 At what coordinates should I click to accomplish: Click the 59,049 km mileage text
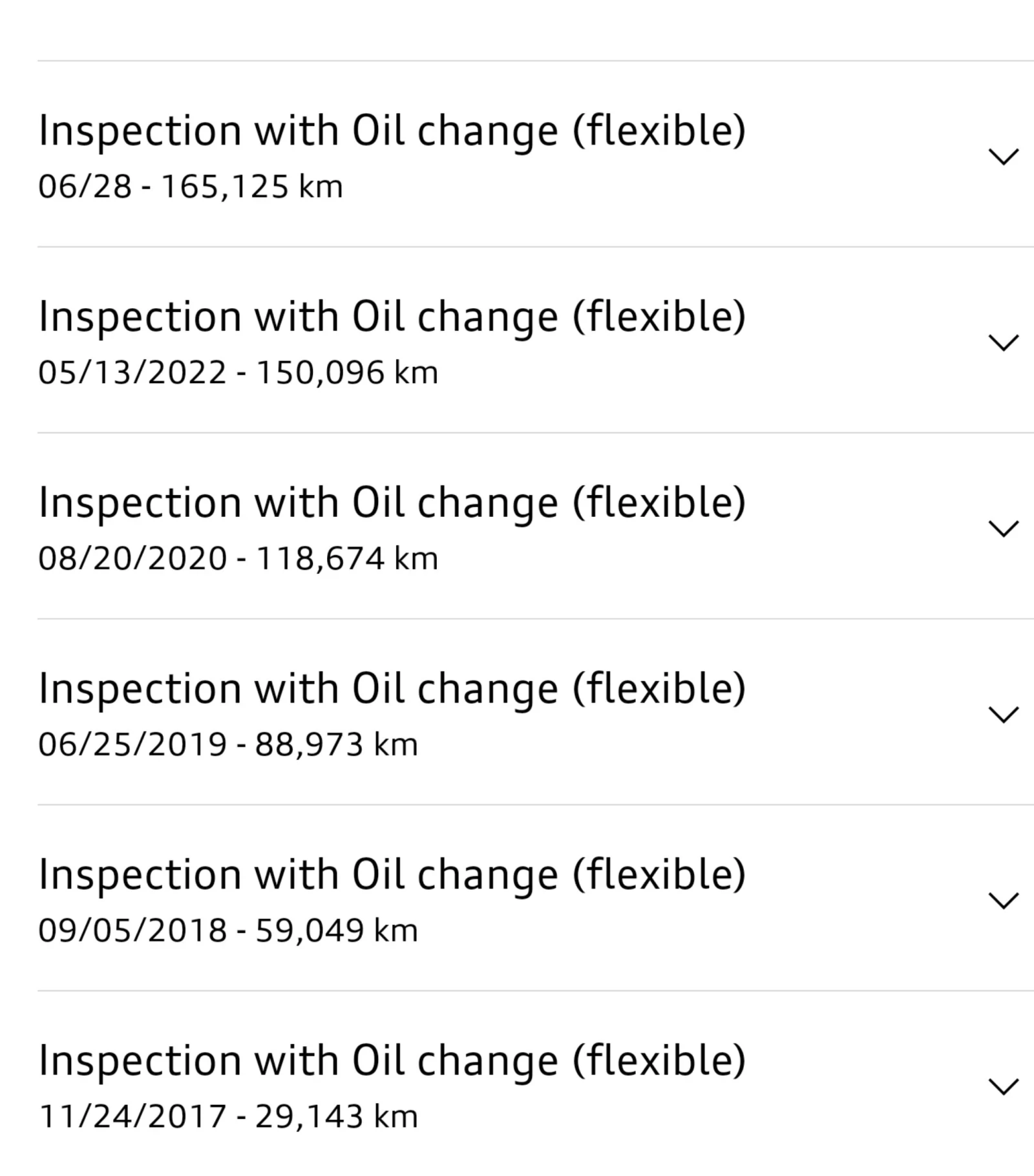[337, 930]
